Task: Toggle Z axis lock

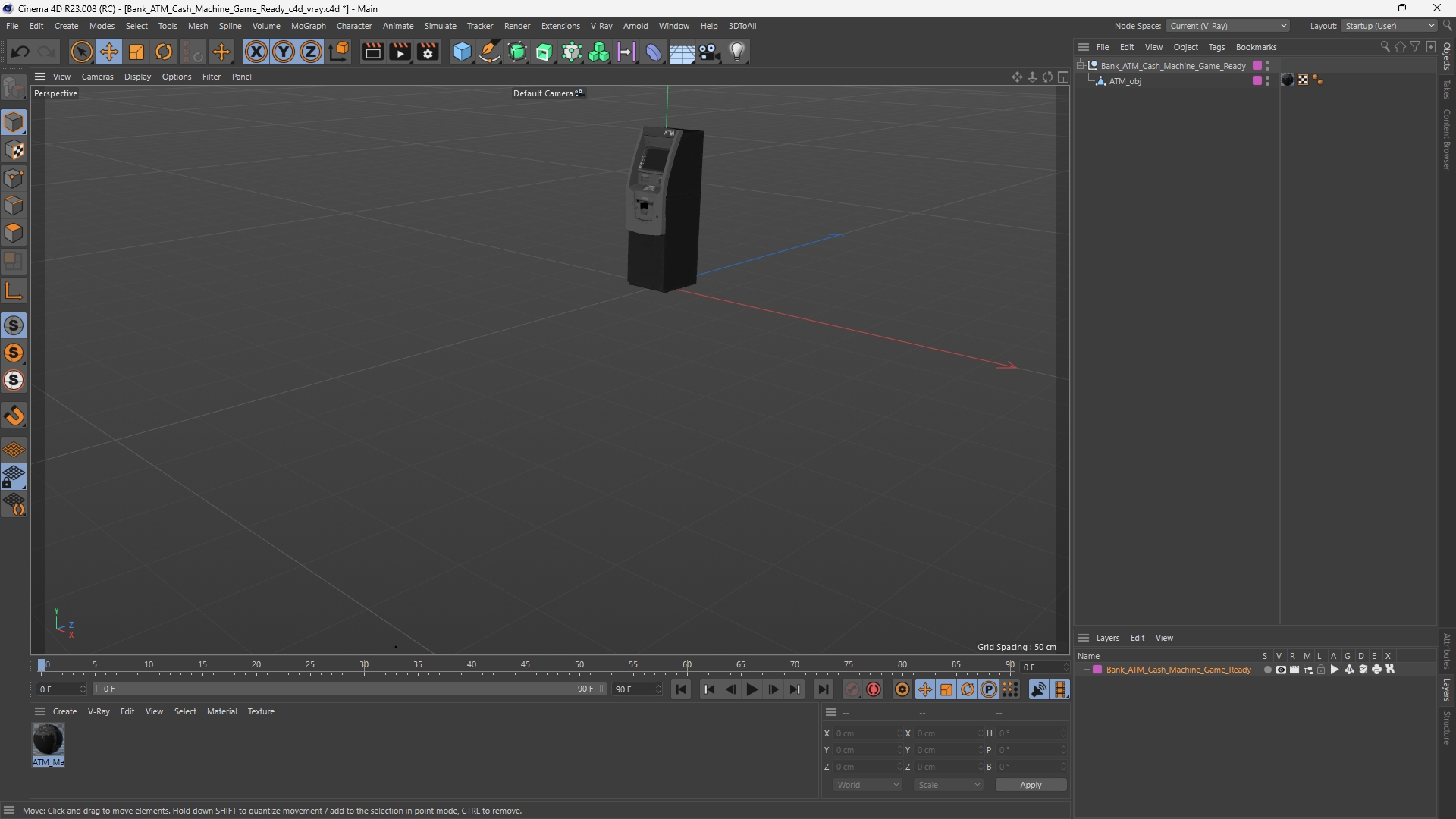Action: (311, 52)
